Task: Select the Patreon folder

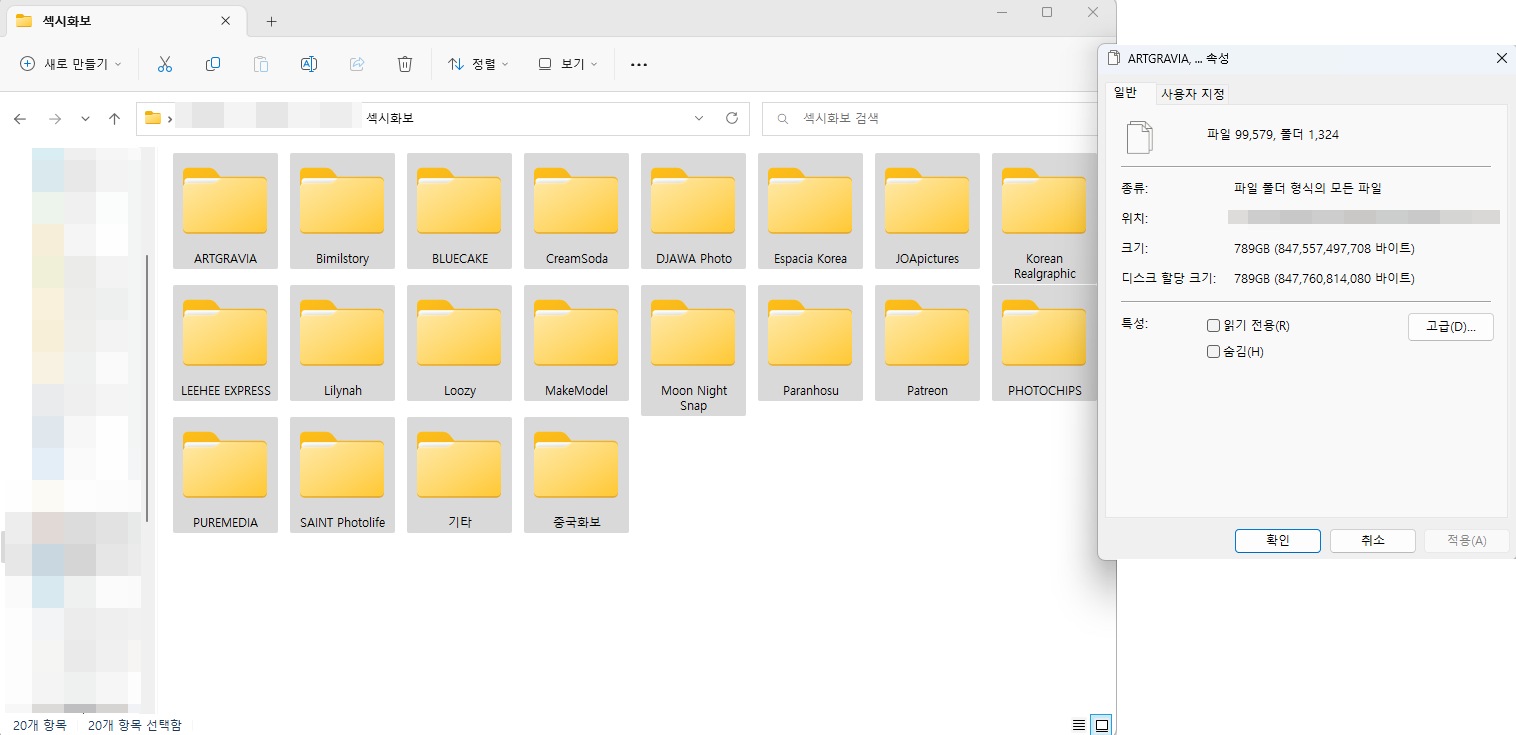Action: [x=927, y=343]
